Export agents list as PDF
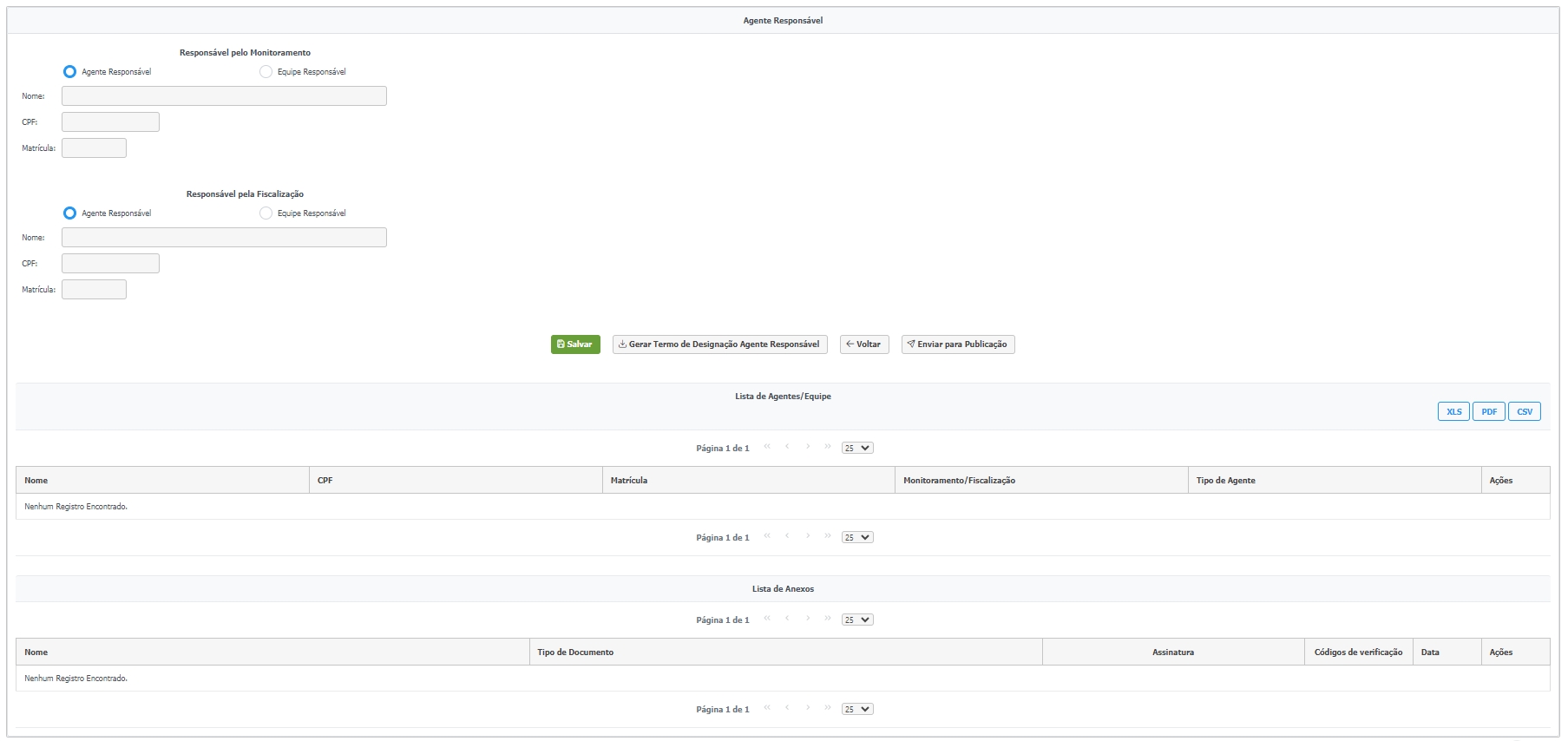 click(1488, 412)
